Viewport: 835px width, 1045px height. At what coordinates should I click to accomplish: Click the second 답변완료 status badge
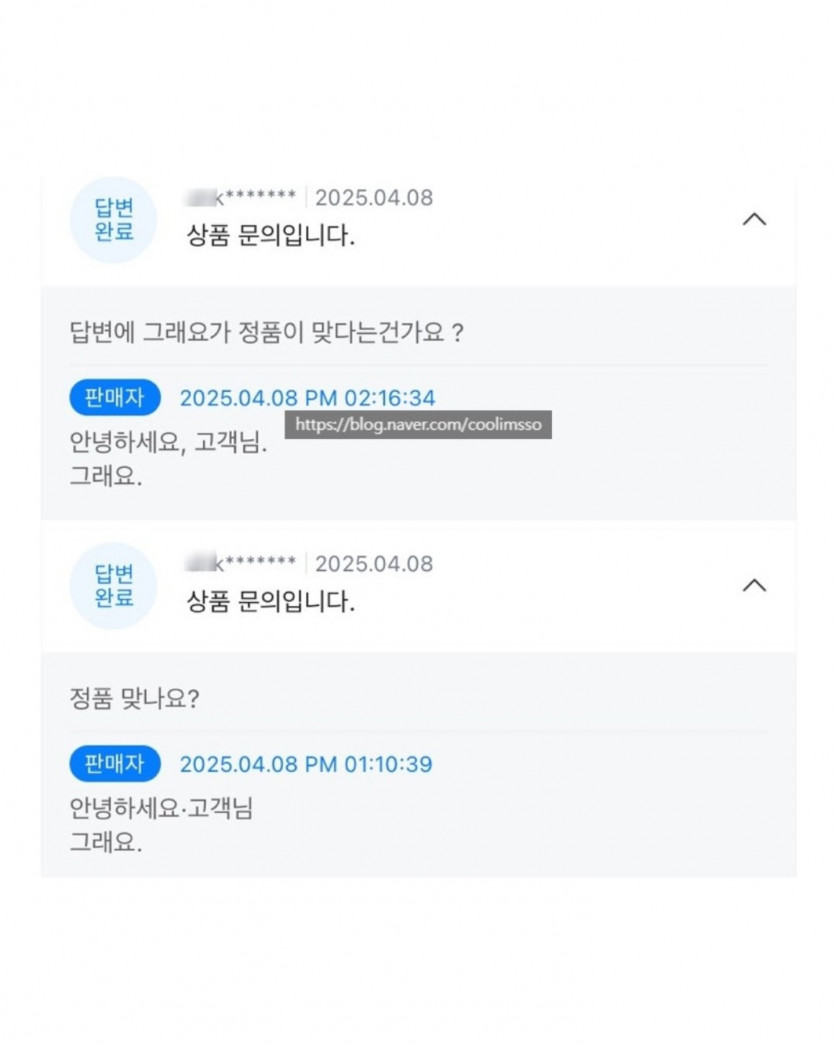point(113,586)
